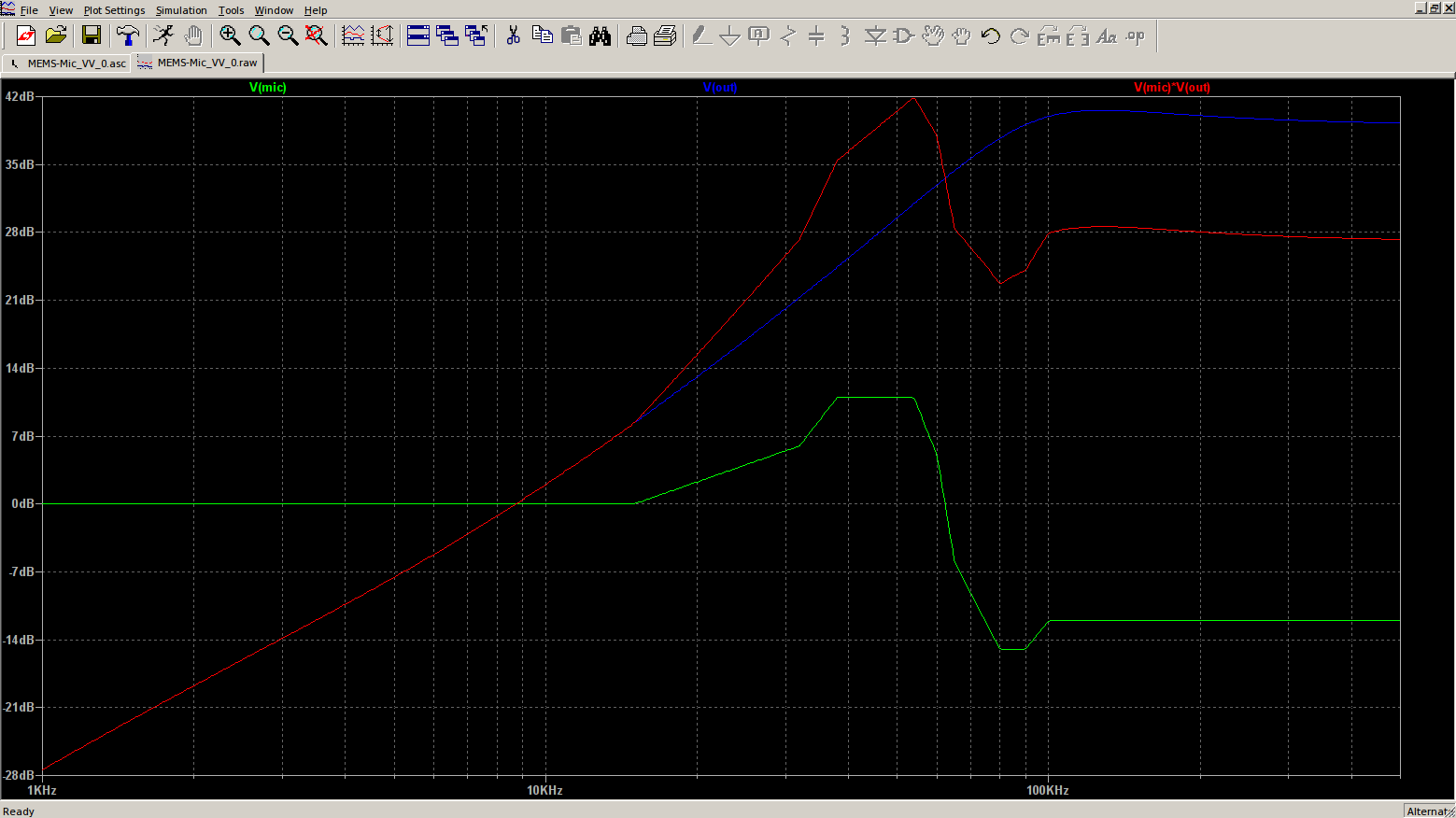
Task: Open the Window menu
Action: [x=274, y=10]
